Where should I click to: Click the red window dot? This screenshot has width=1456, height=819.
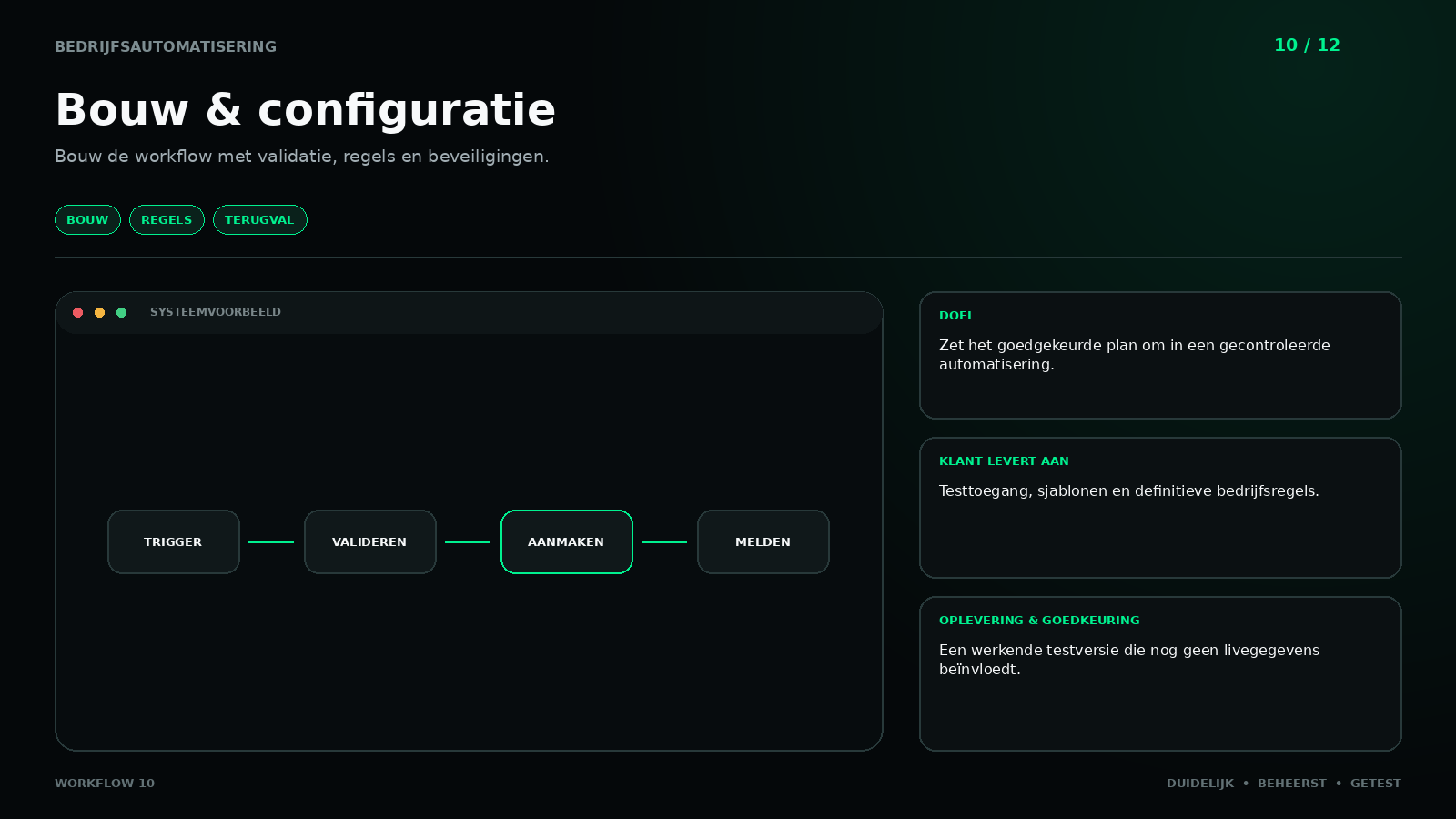pos(78,312)
